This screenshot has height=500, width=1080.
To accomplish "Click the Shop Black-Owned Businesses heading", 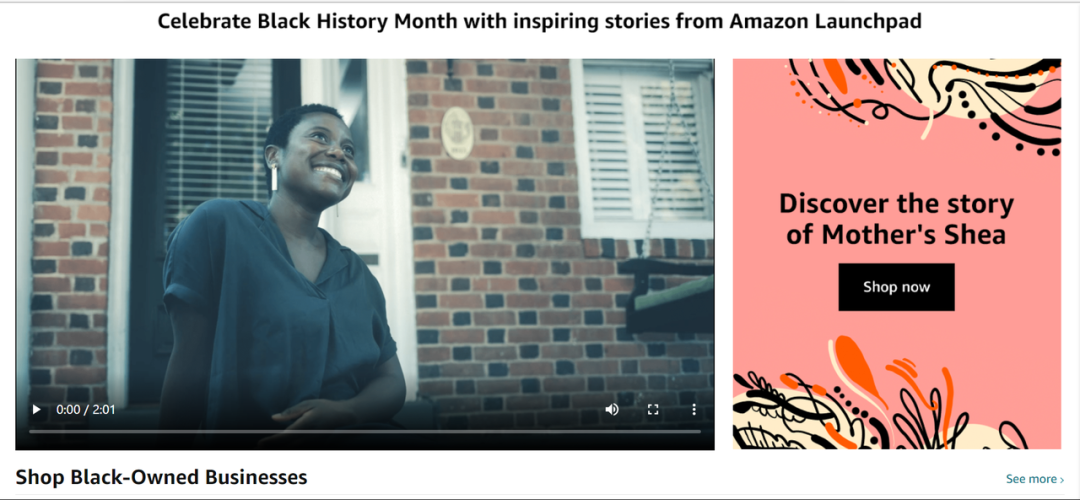I will pyautogui.click(x=161, y=477).
